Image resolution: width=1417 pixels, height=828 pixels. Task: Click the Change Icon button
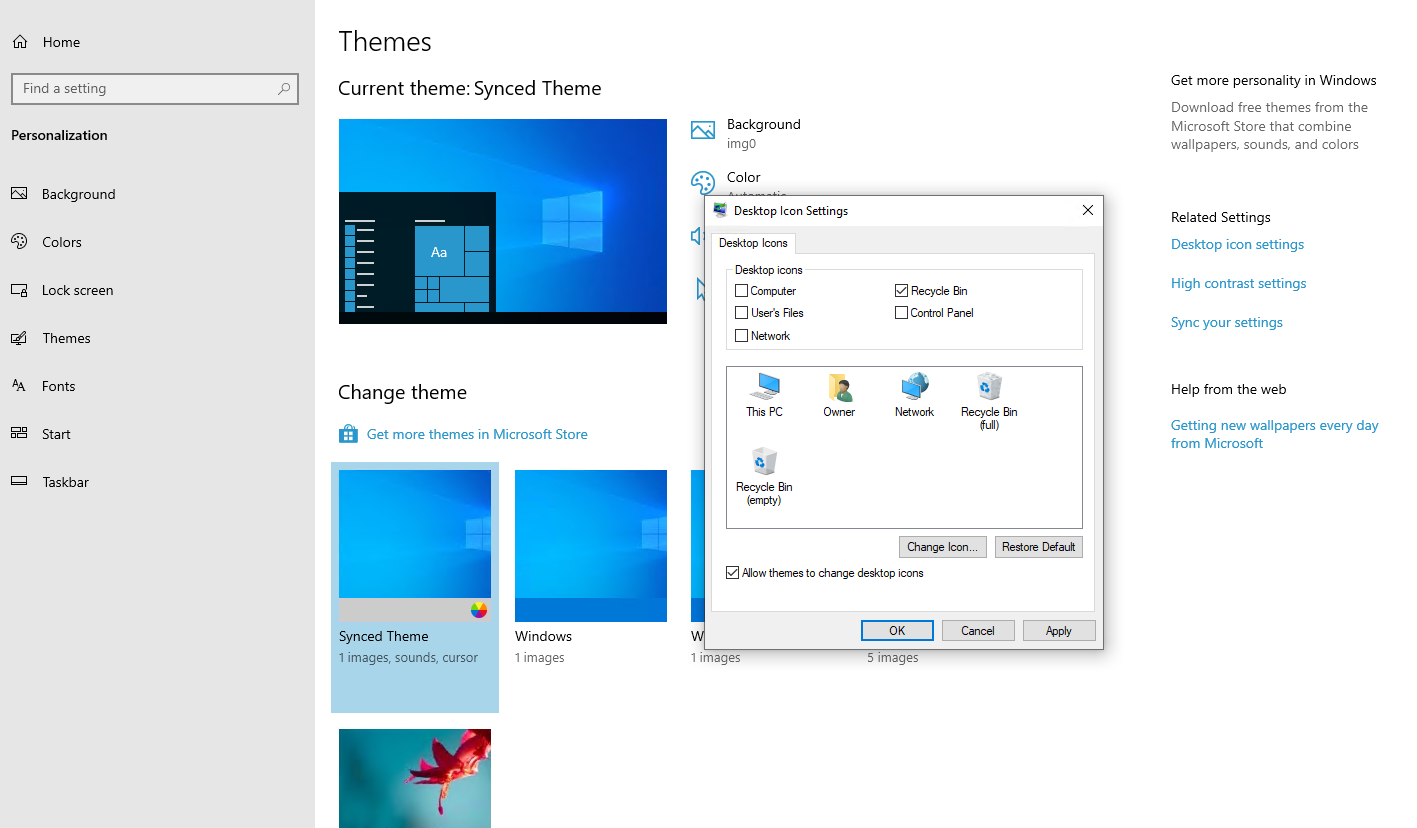(942, 546)
